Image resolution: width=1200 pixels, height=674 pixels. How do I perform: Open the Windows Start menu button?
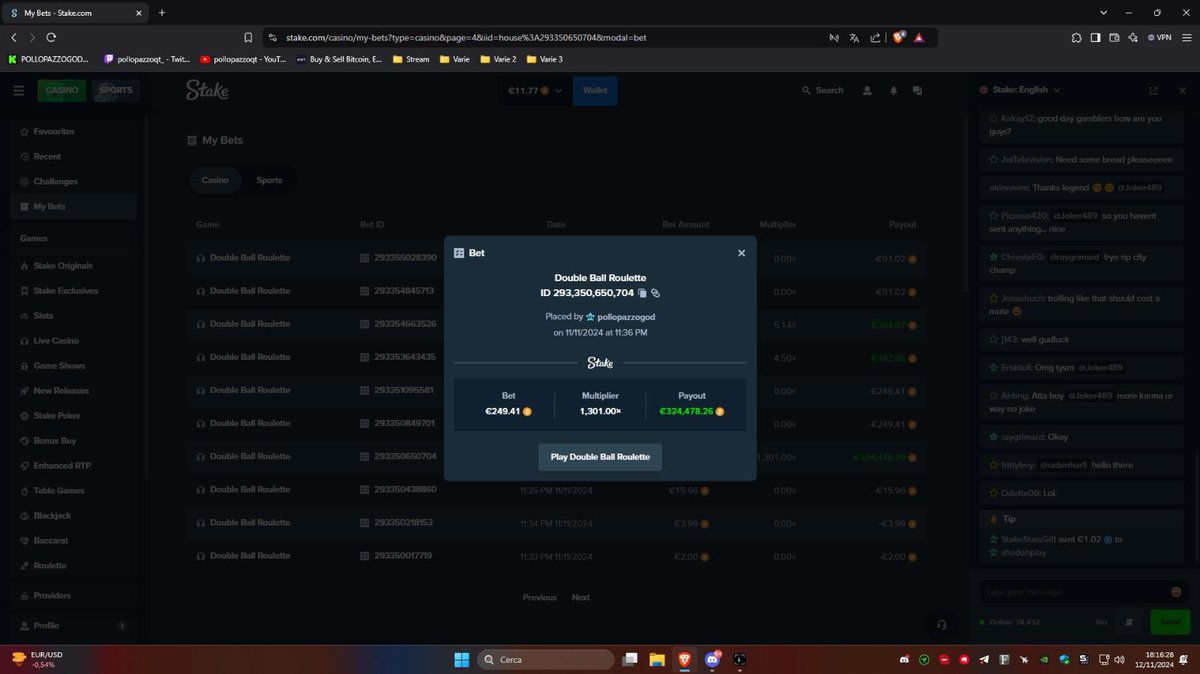coord(462,659)
